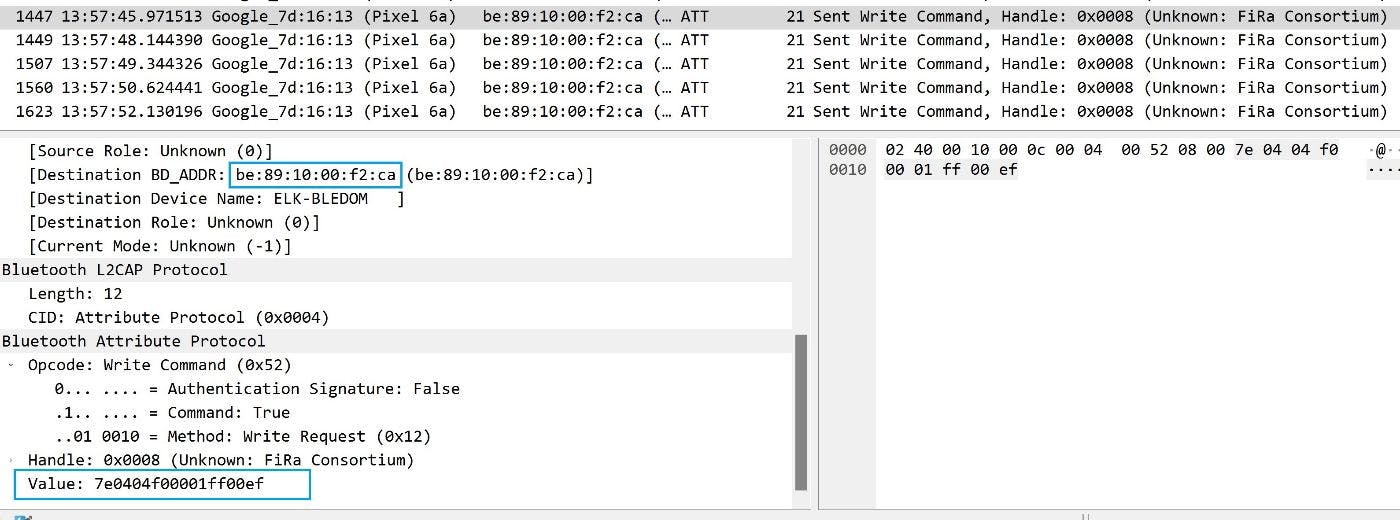The image size is (1400, 520).
Task: Collapse the Opcode Write Command node
Action: pyautogui.click(x=11, y=365)
